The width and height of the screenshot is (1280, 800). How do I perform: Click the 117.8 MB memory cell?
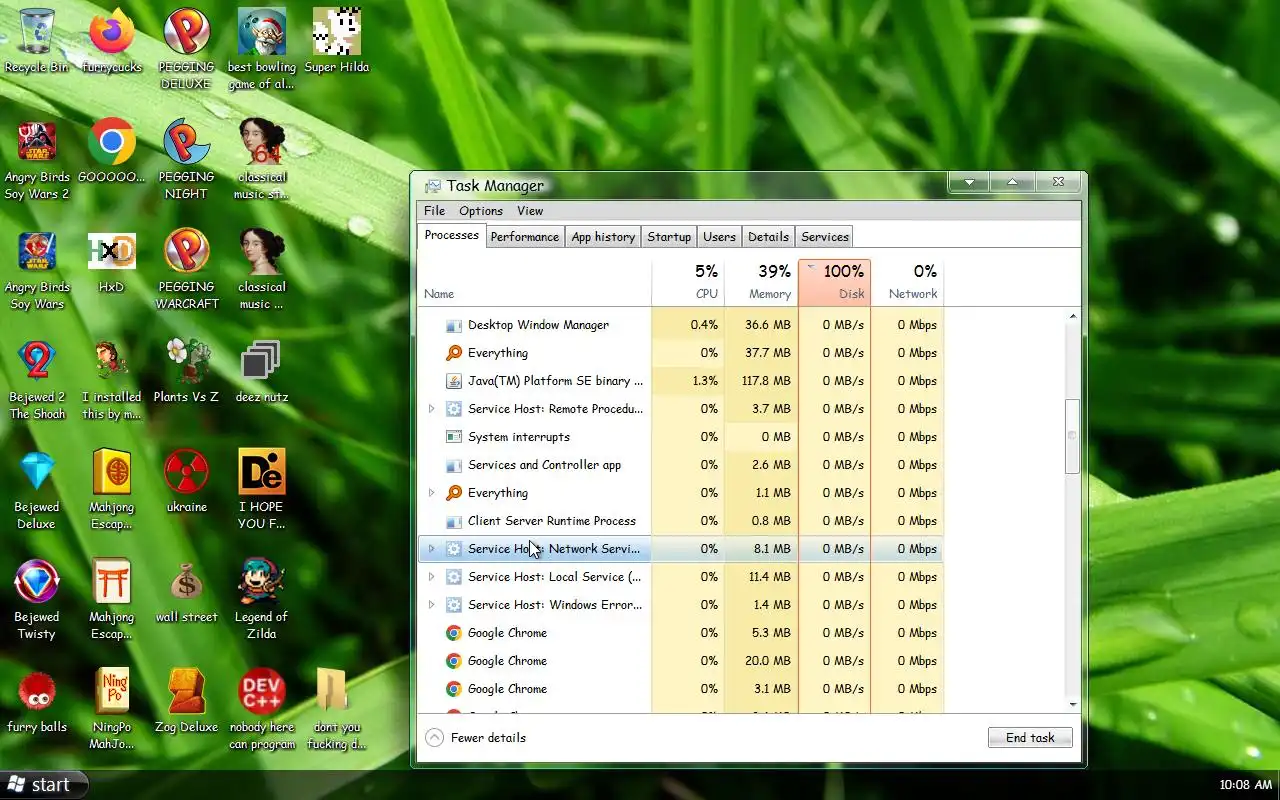coord(761,381)
